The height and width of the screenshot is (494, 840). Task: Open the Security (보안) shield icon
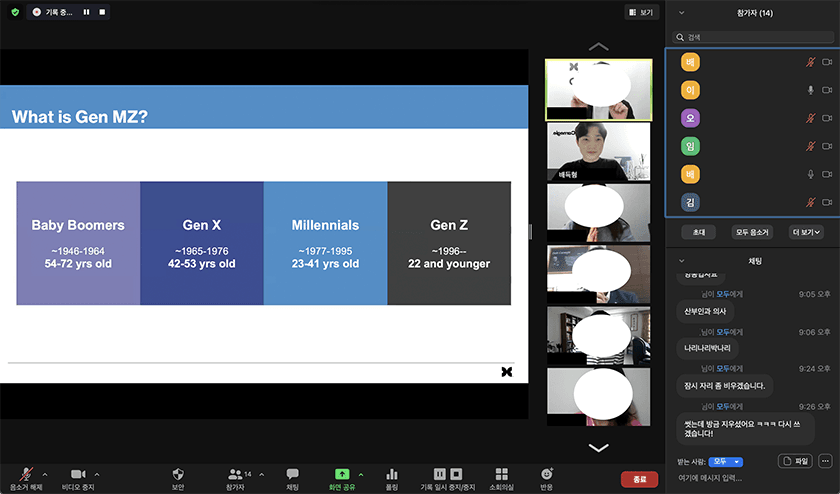178,473
